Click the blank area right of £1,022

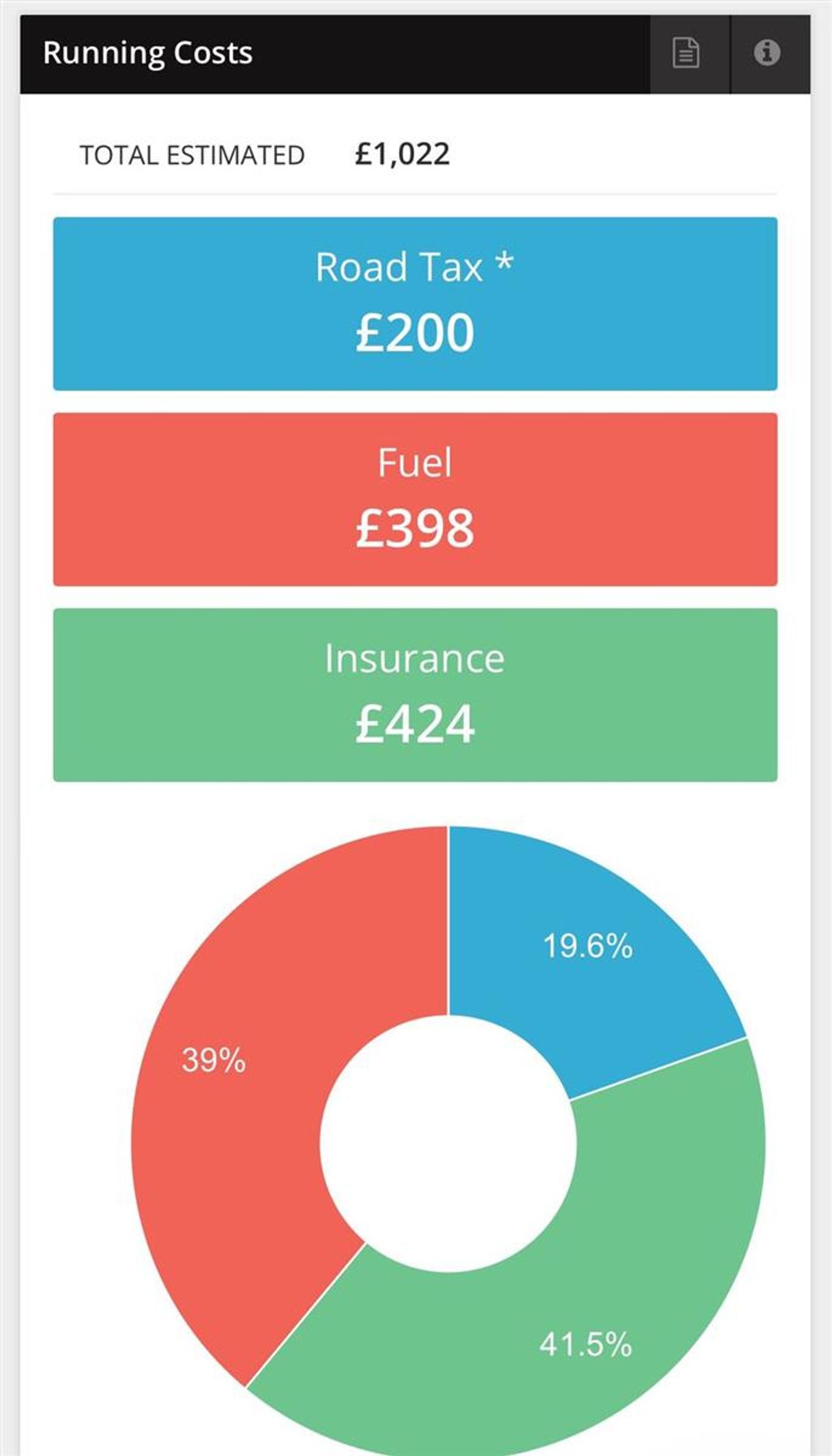point(607,154)
